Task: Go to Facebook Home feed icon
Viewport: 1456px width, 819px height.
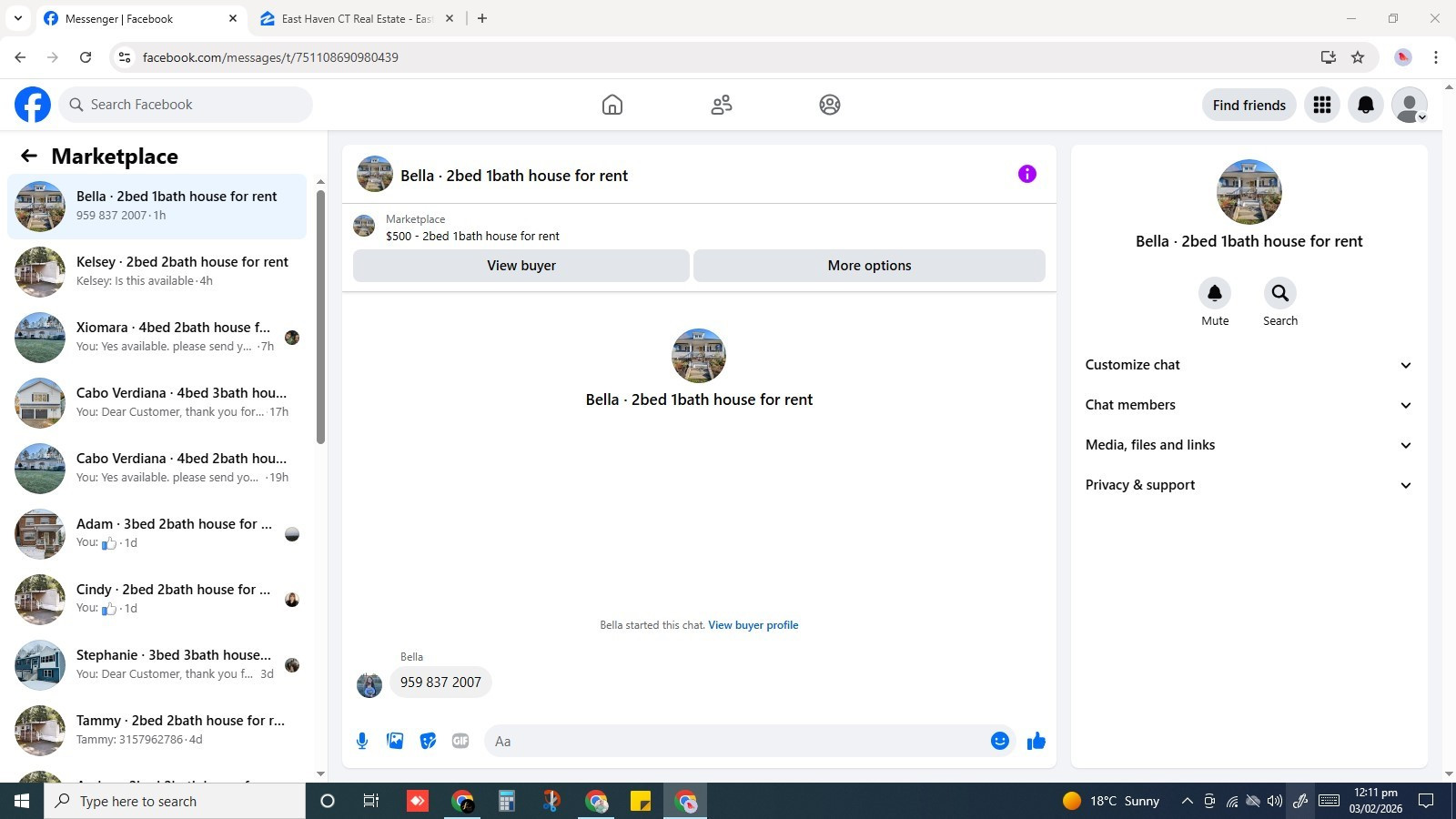Action: click(x=612, y=105)
